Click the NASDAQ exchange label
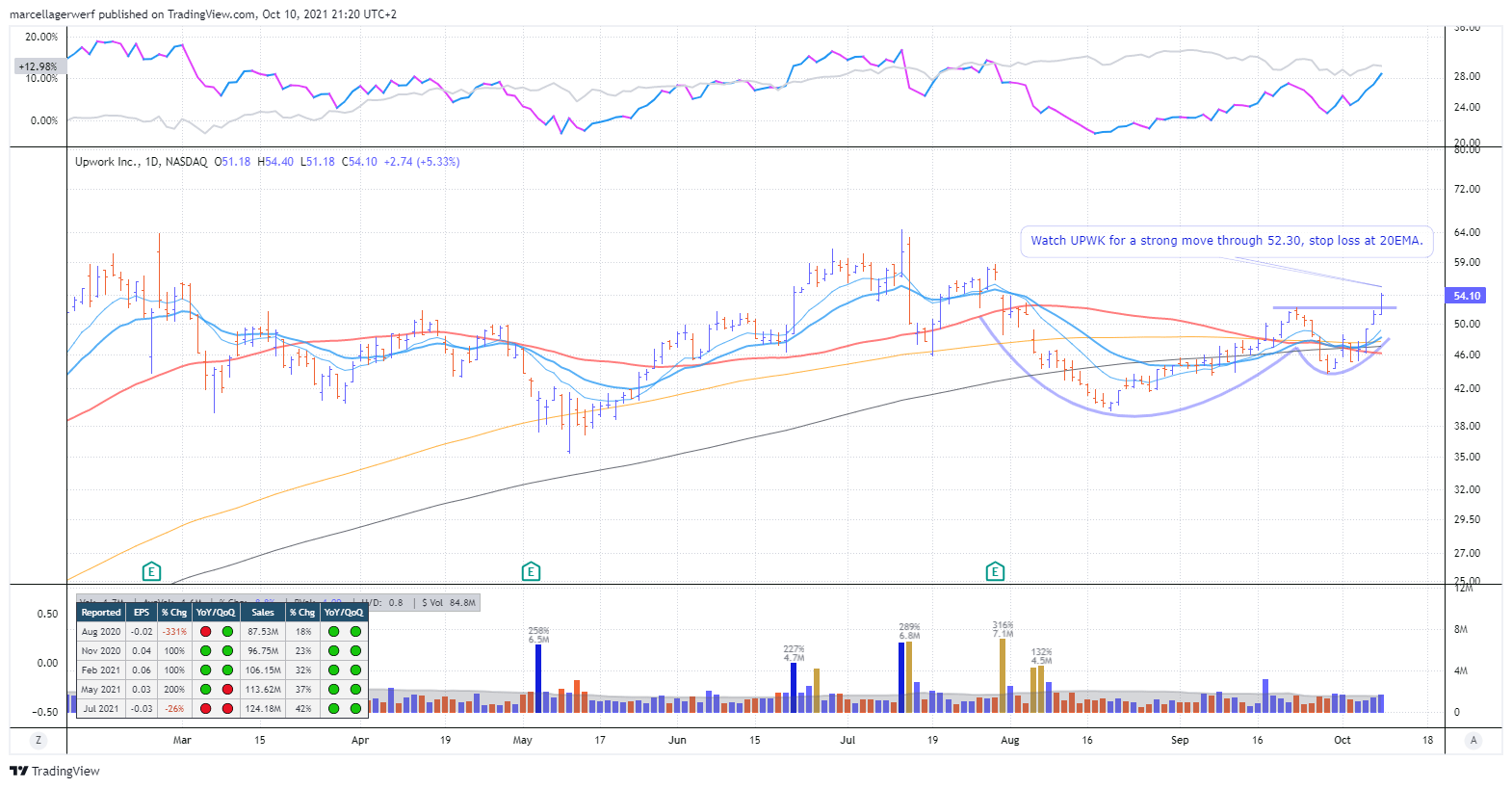 186,162
